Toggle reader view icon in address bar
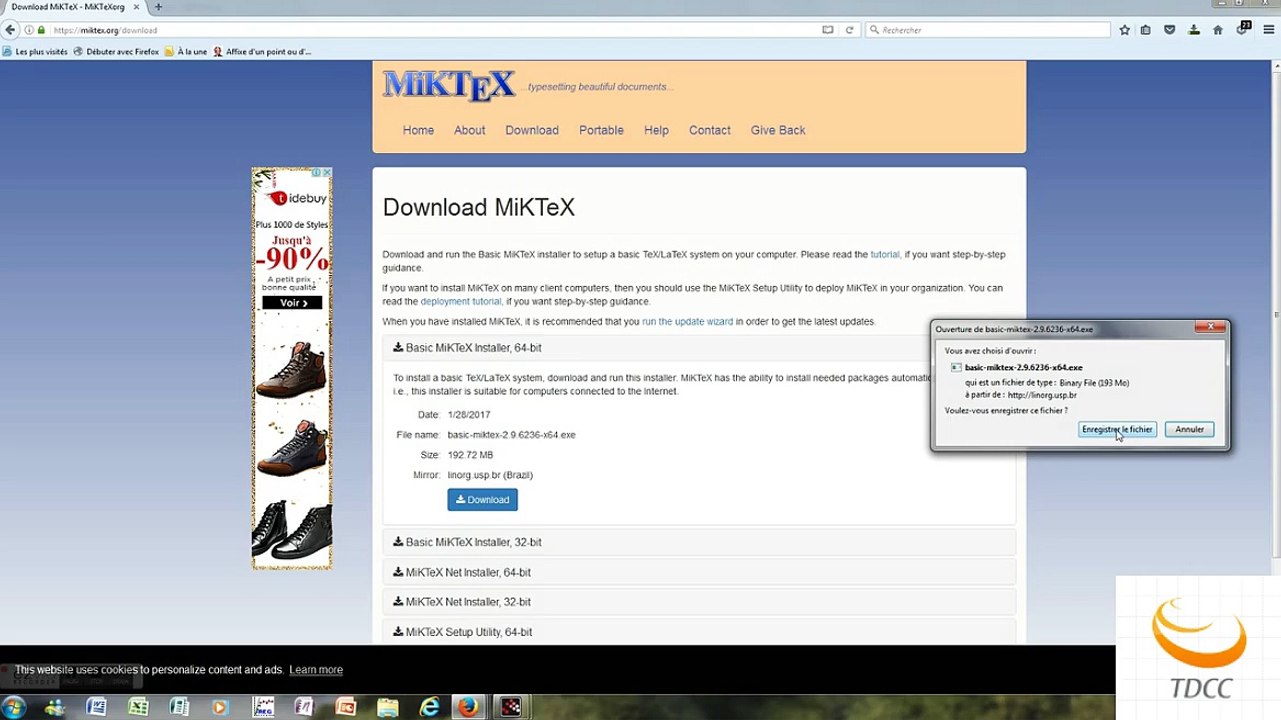 [827, 30]
